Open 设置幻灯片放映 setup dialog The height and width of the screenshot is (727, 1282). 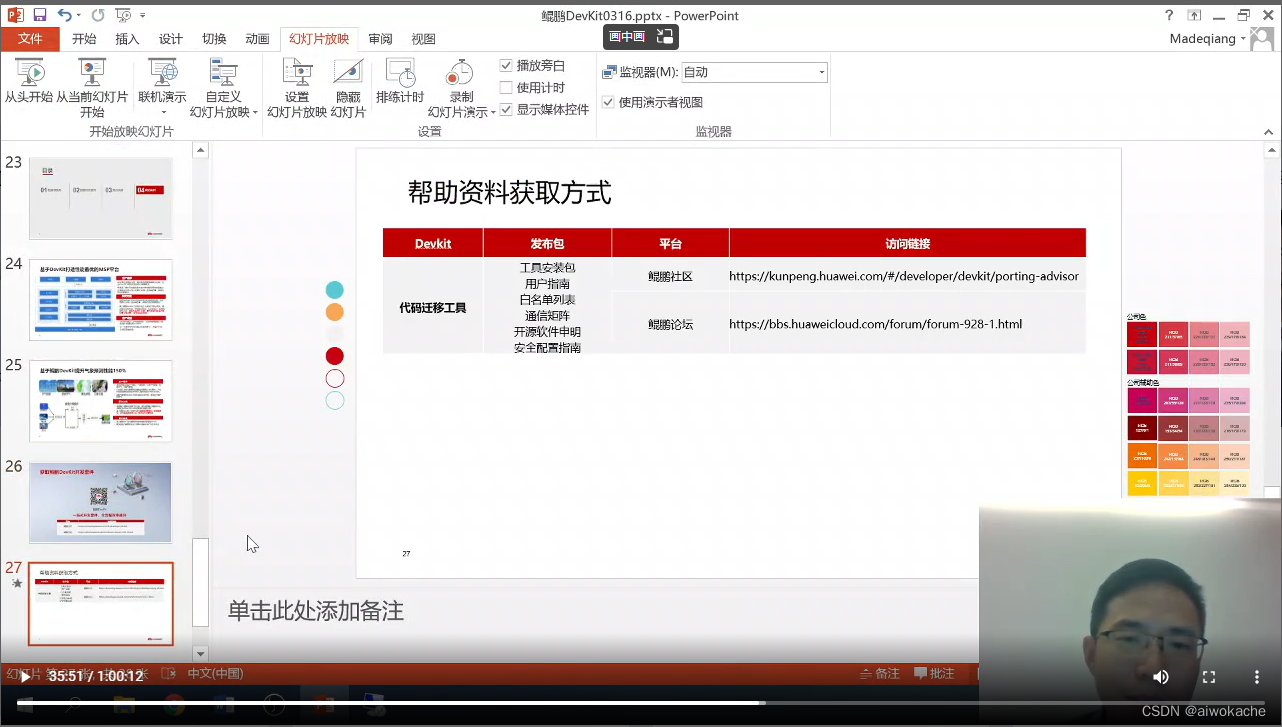tap(297, 89)
